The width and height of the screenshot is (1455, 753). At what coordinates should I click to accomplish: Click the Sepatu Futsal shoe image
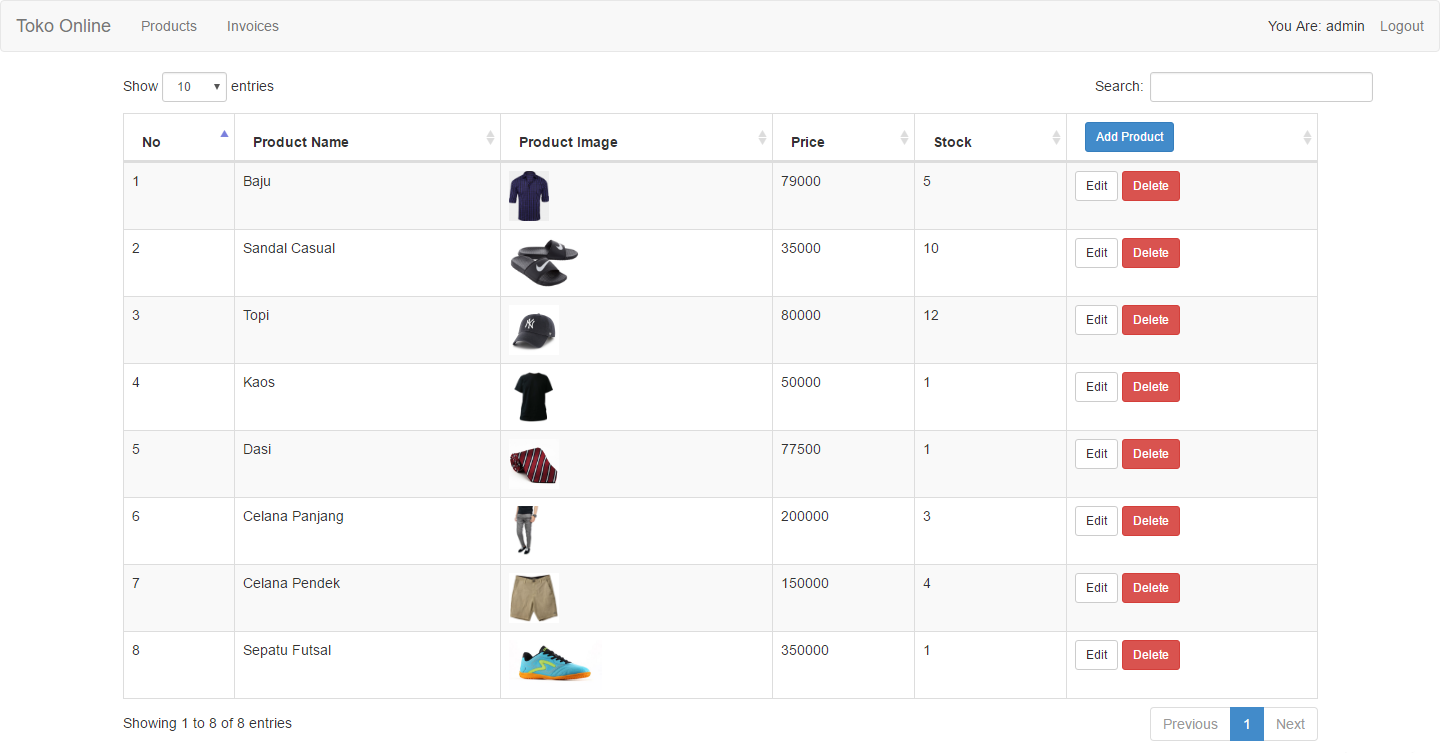[x=554, y=664]
